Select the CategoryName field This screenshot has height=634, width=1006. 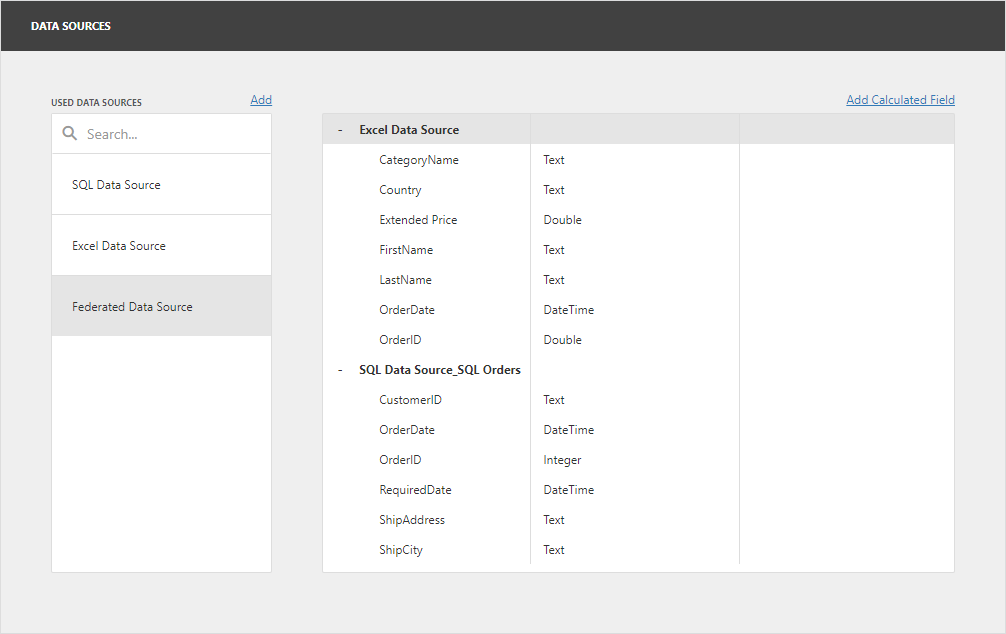point(418,159)
